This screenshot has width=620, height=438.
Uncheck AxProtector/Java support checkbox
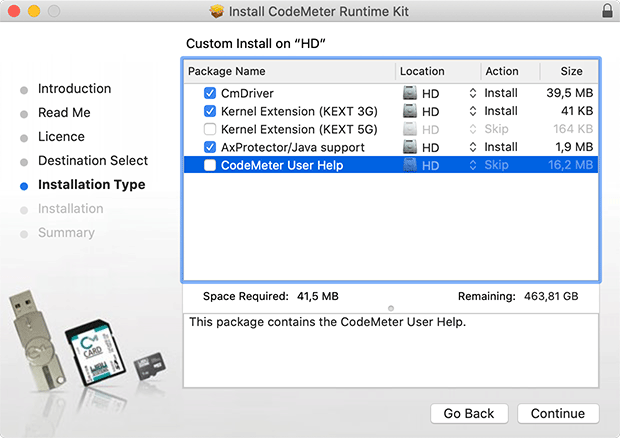click(x=210, y=147)
